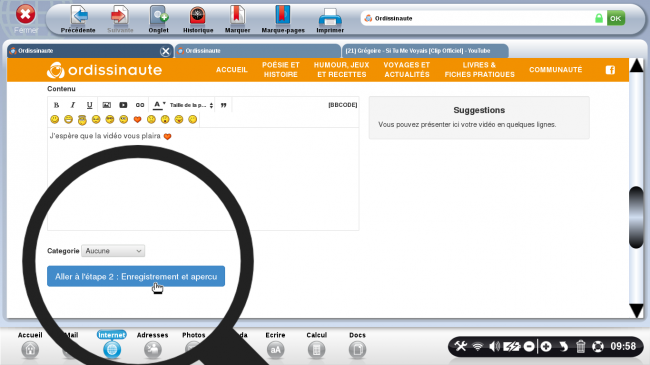The width and height of the screenshot is (650, 365).
Task: Click Aller à l'étape 2 button
Action: click(x=136, y=276)
